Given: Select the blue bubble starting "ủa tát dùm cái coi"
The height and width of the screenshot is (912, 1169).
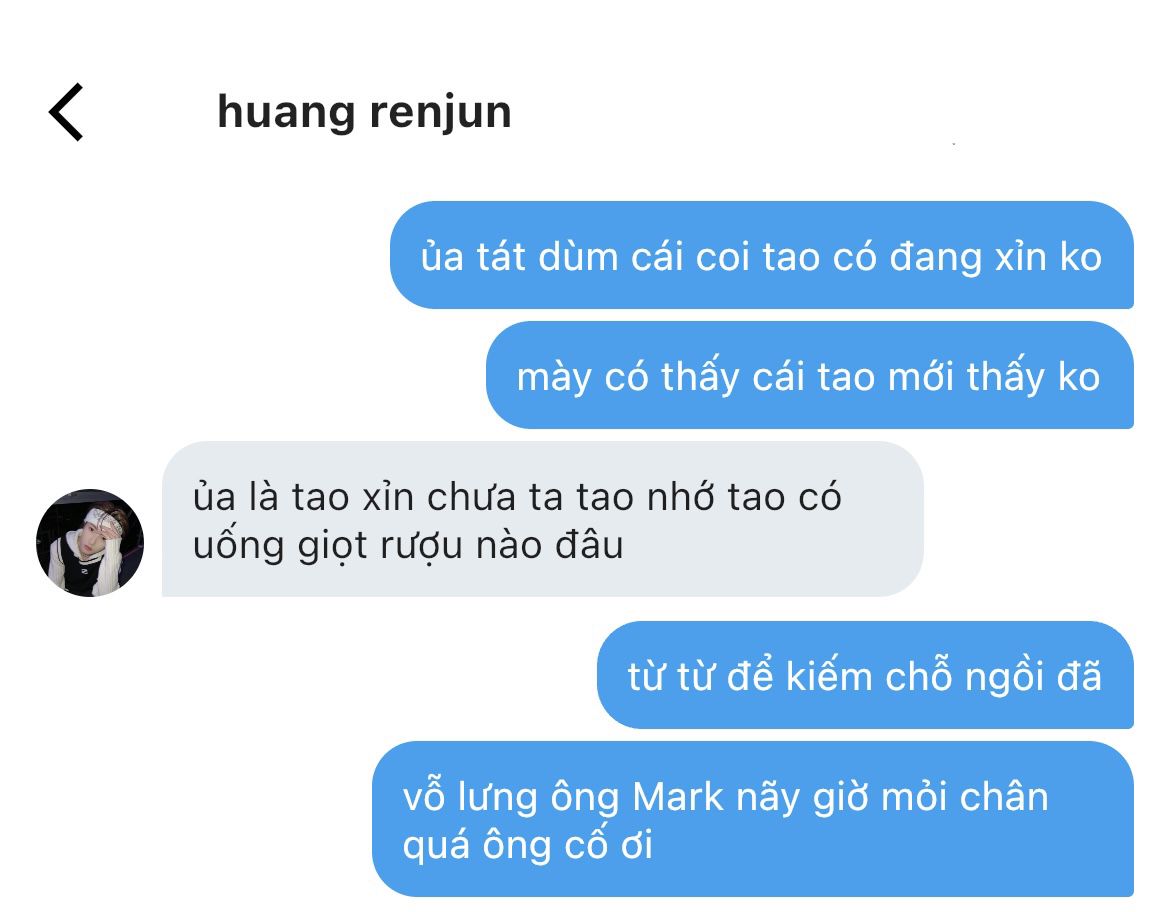Looking at the screenshot, I should pos(761,255).
